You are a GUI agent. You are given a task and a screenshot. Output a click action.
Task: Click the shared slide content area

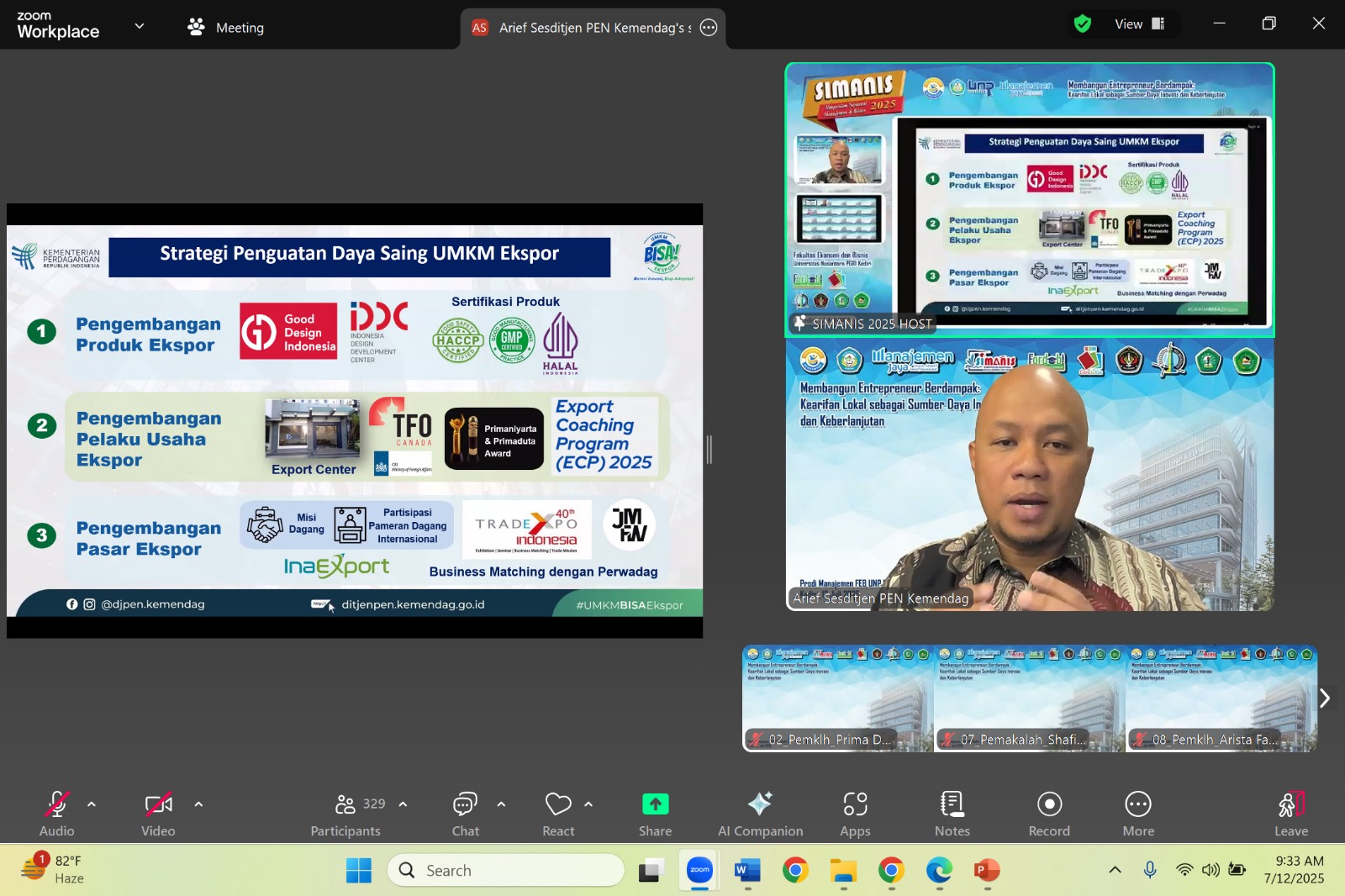tap(355, 420)
